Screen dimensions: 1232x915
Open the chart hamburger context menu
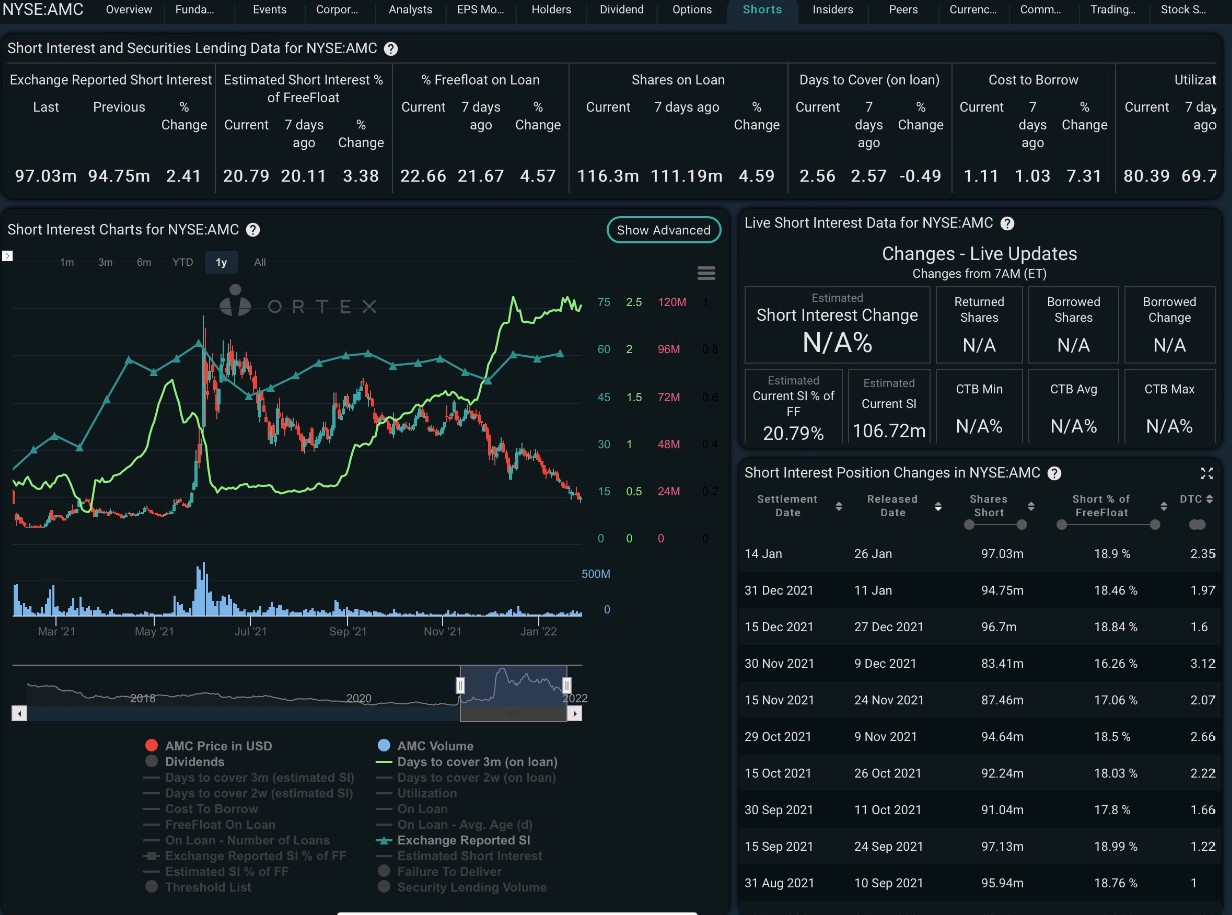point(706,274)
